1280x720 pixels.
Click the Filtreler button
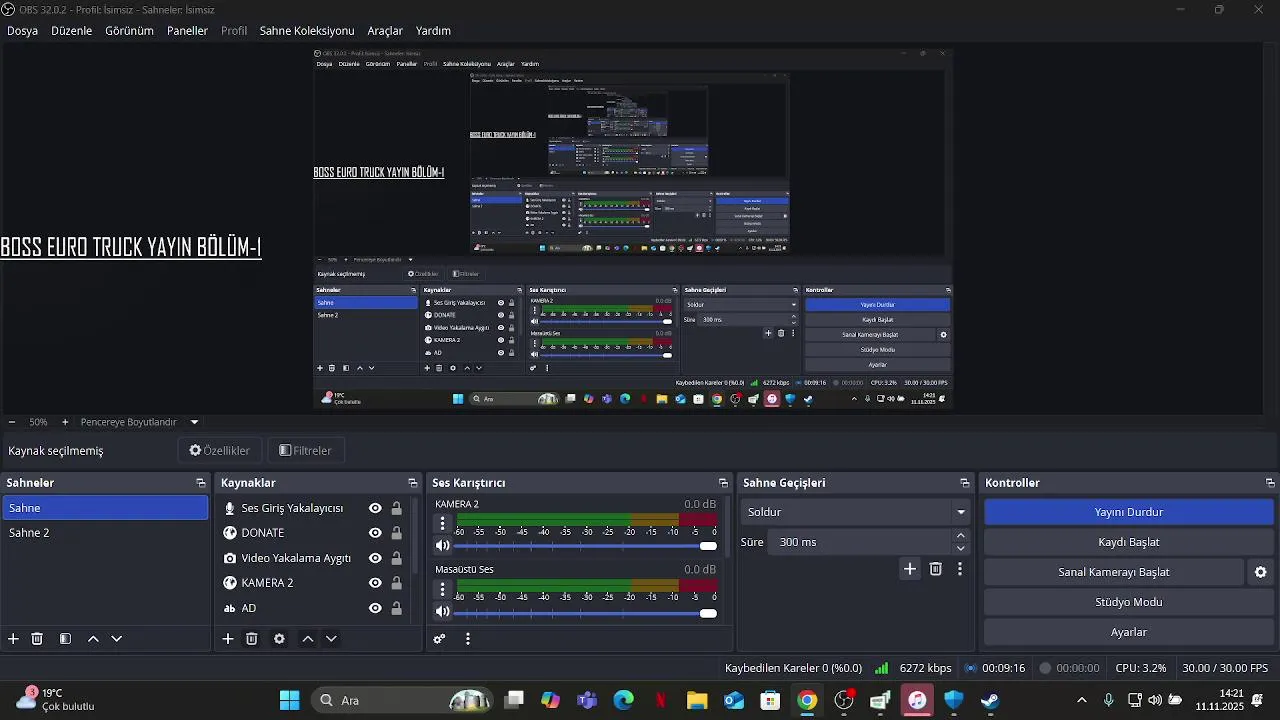coord(305,450)
